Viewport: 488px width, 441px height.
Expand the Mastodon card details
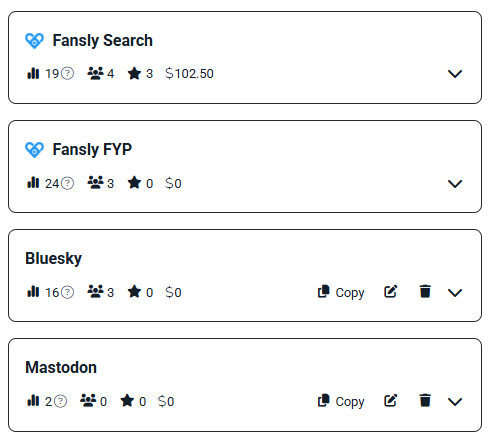455,402
